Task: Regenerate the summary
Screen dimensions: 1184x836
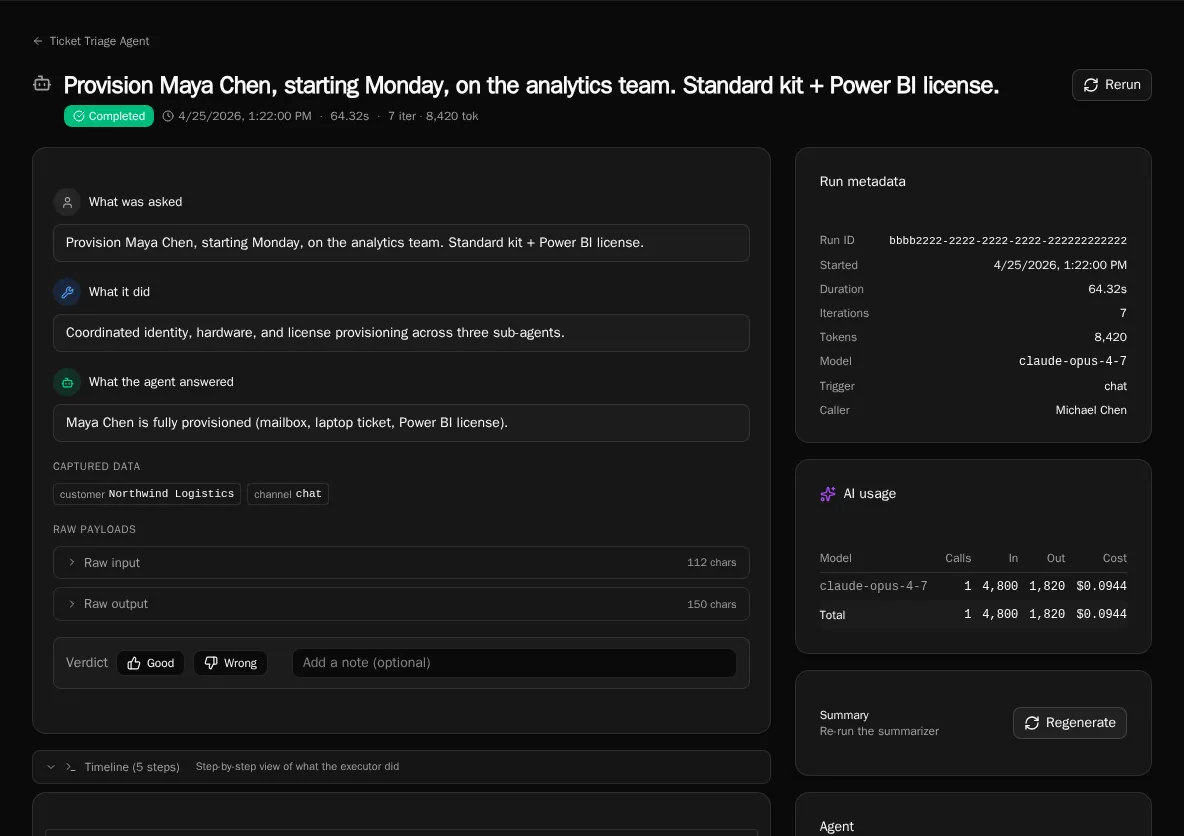Action: pyautogui.click(x=1069, y=723)
